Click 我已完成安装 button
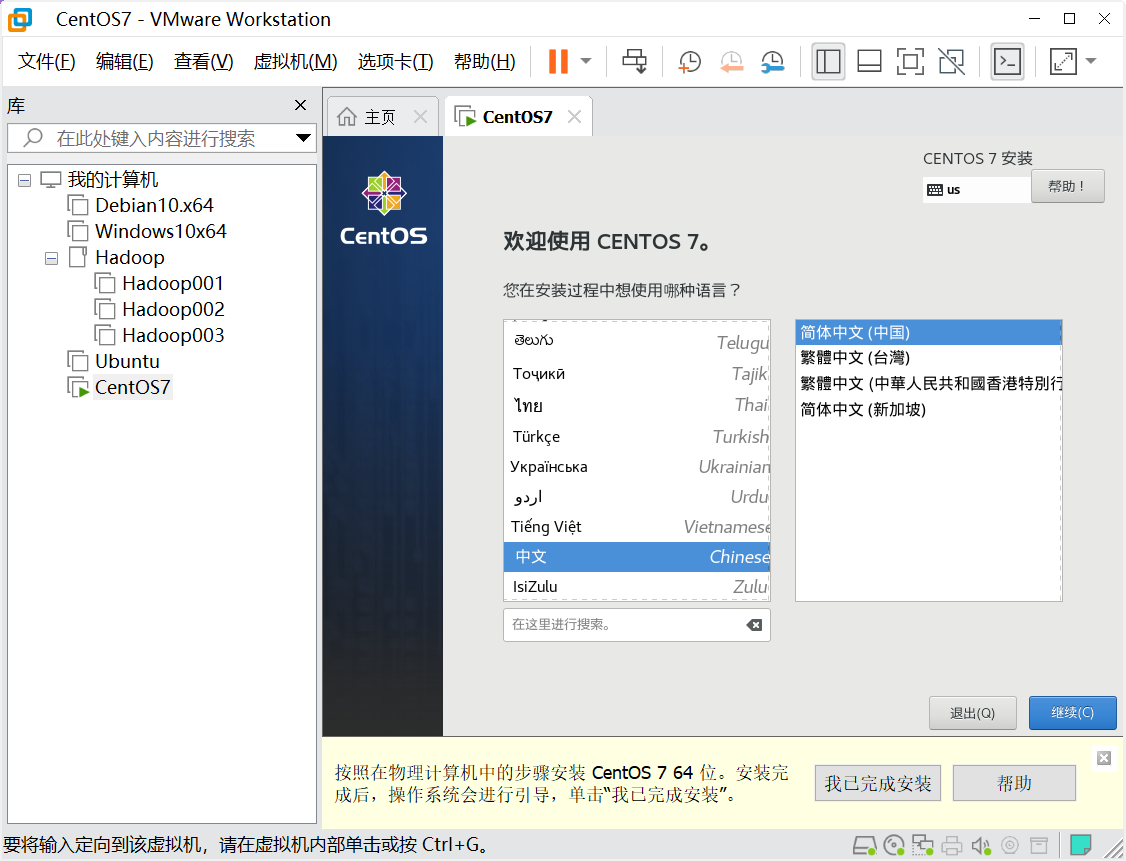Screen dimensions: 1126x861 878,783
